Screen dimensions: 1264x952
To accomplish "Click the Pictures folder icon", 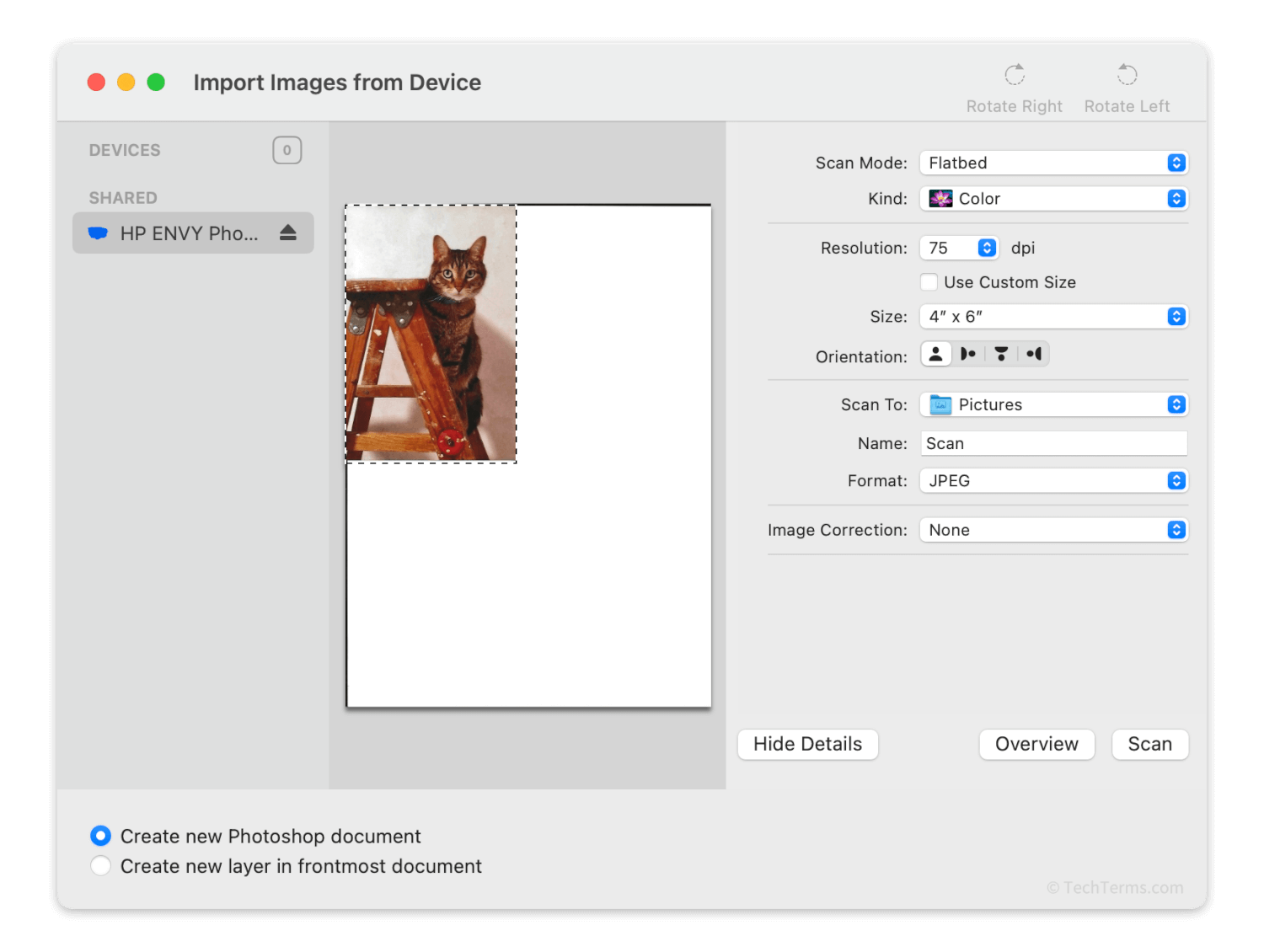I will pos(940,405).
